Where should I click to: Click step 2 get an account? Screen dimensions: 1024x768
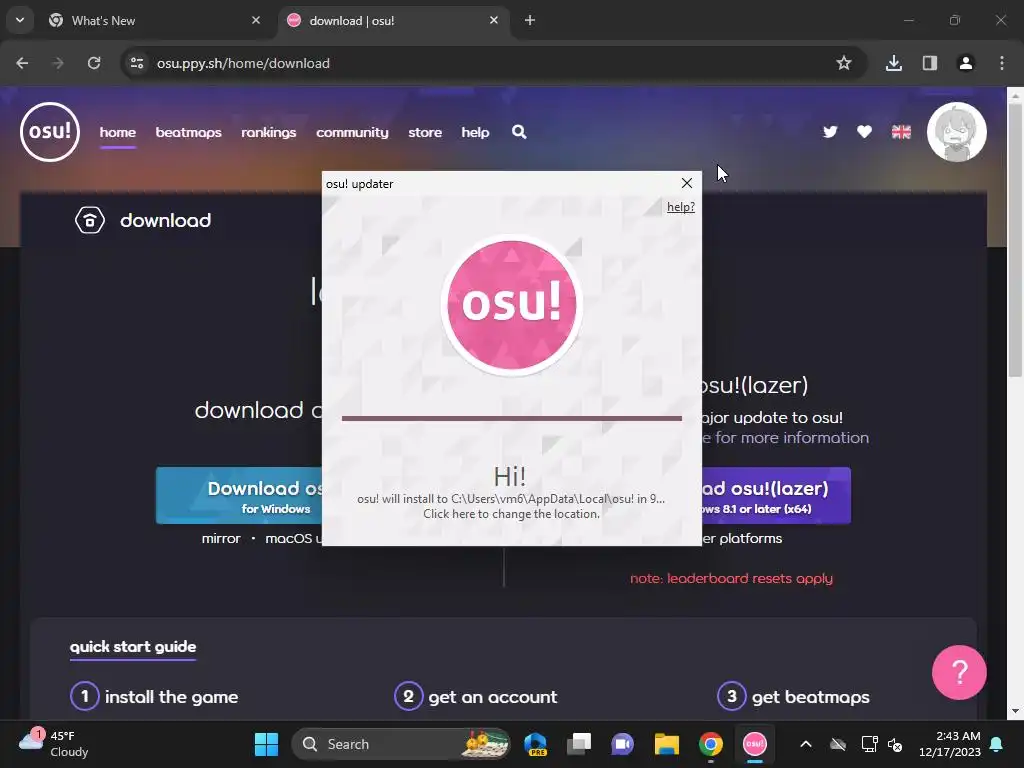(475, 697)
